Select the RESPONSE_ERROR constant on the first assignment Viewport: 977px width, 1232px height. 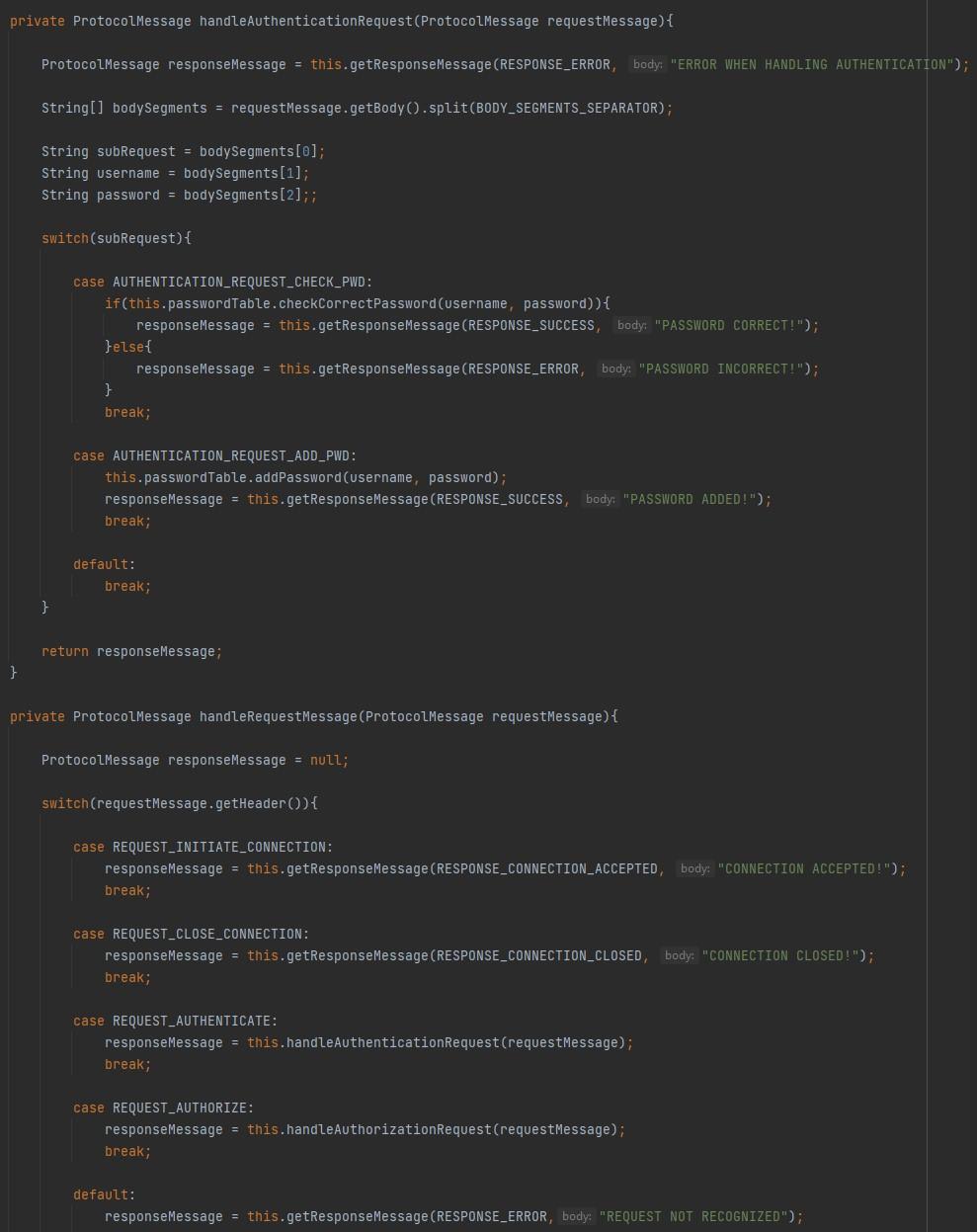point(556,64)
